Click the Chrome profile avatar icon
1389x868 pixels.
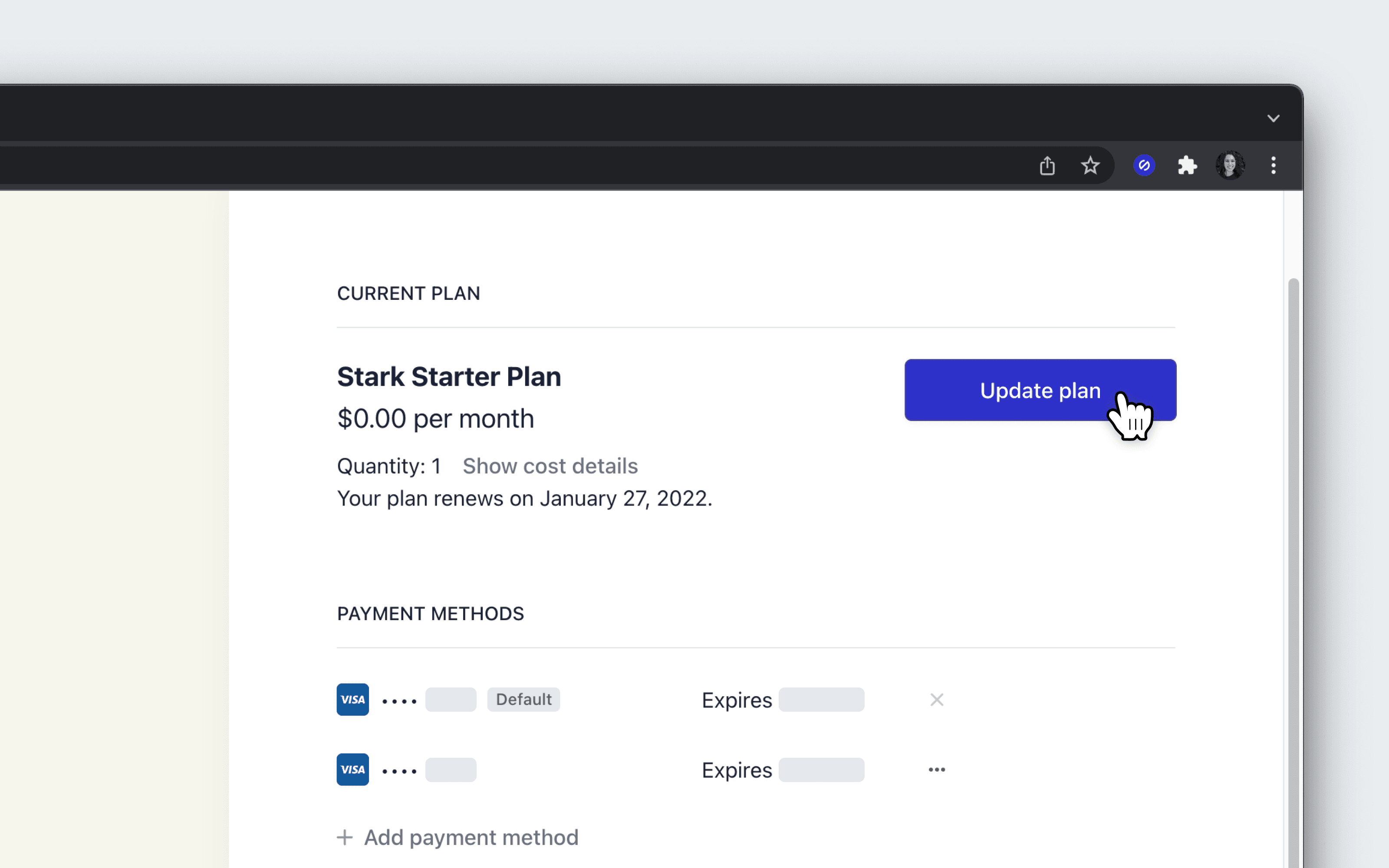[1229, 165]
